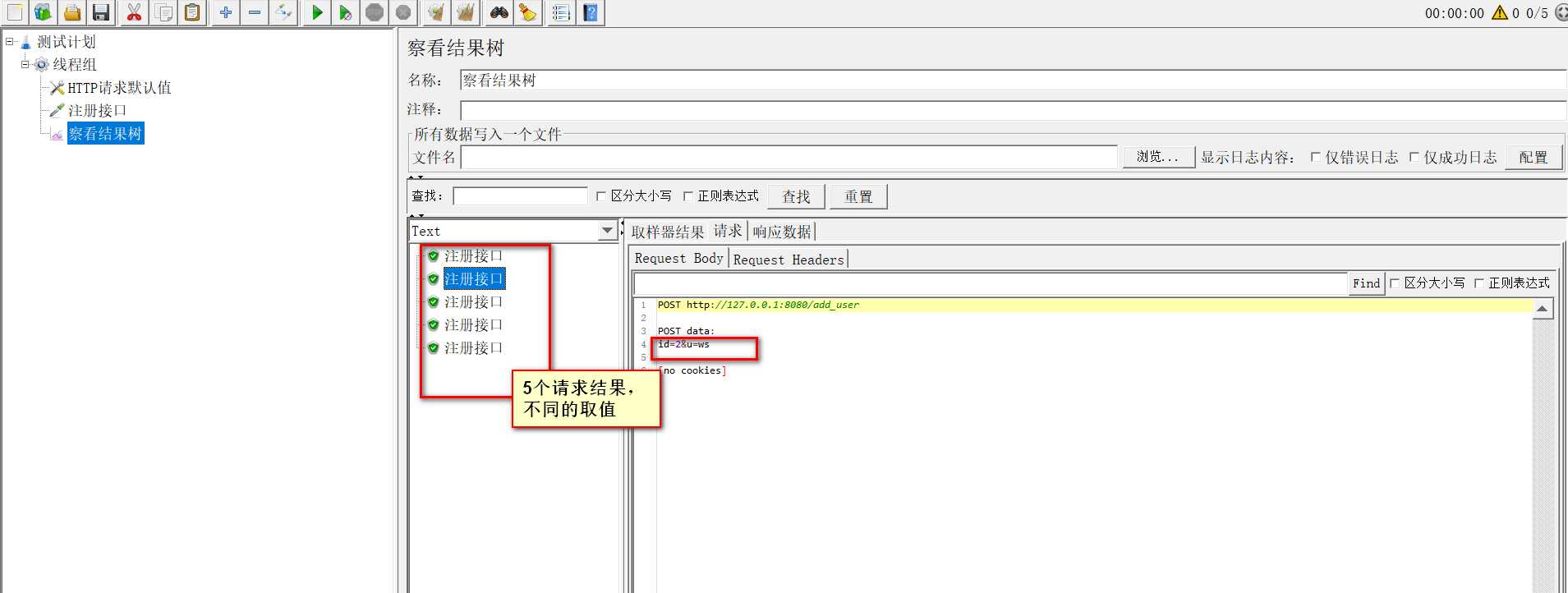Start the test with green play
Viewport: 1568px width, 593px height.
click(x=317, y=12)
